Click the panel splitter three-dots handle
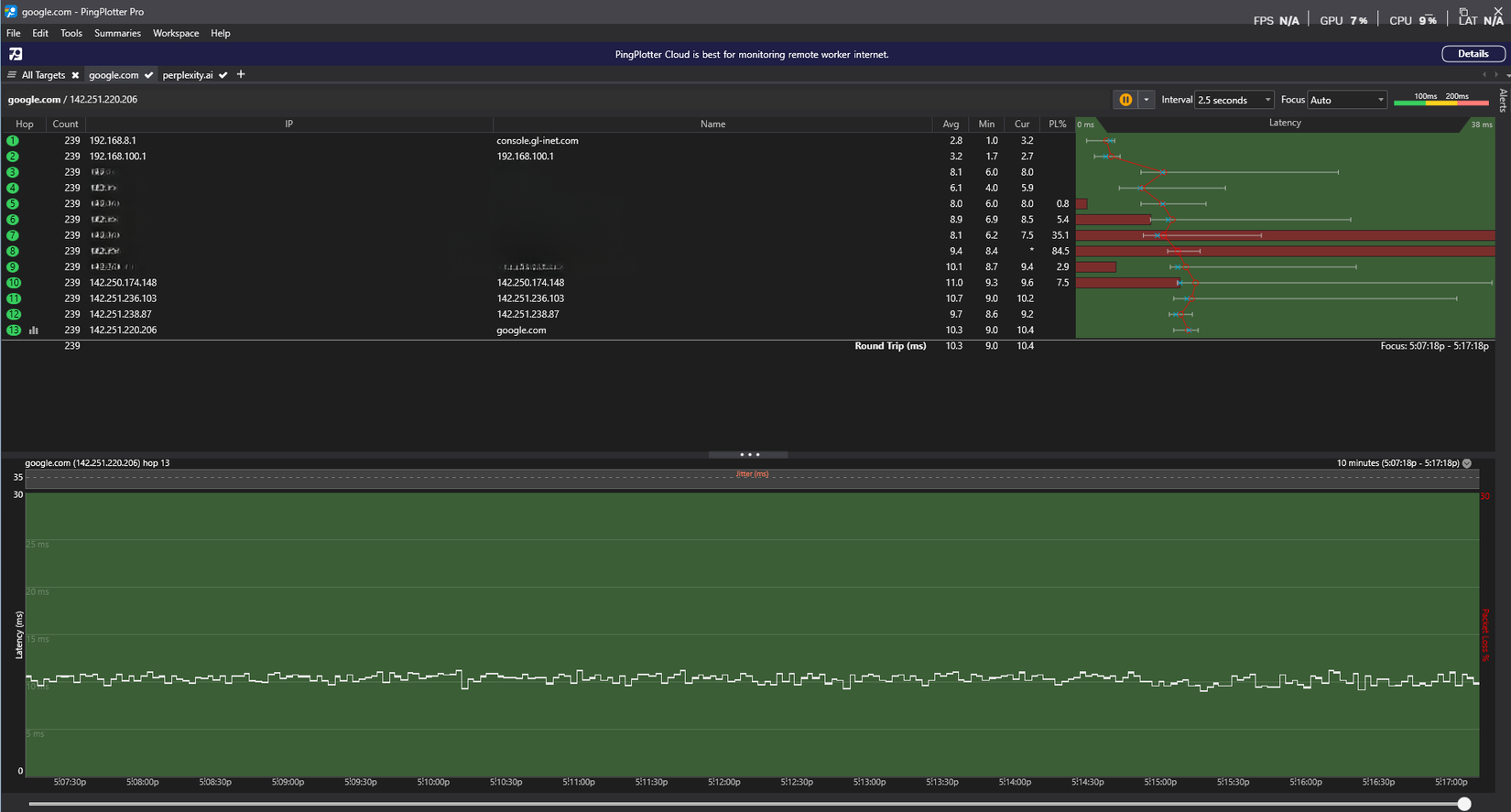1511x812 pixels. coord(749,454)
